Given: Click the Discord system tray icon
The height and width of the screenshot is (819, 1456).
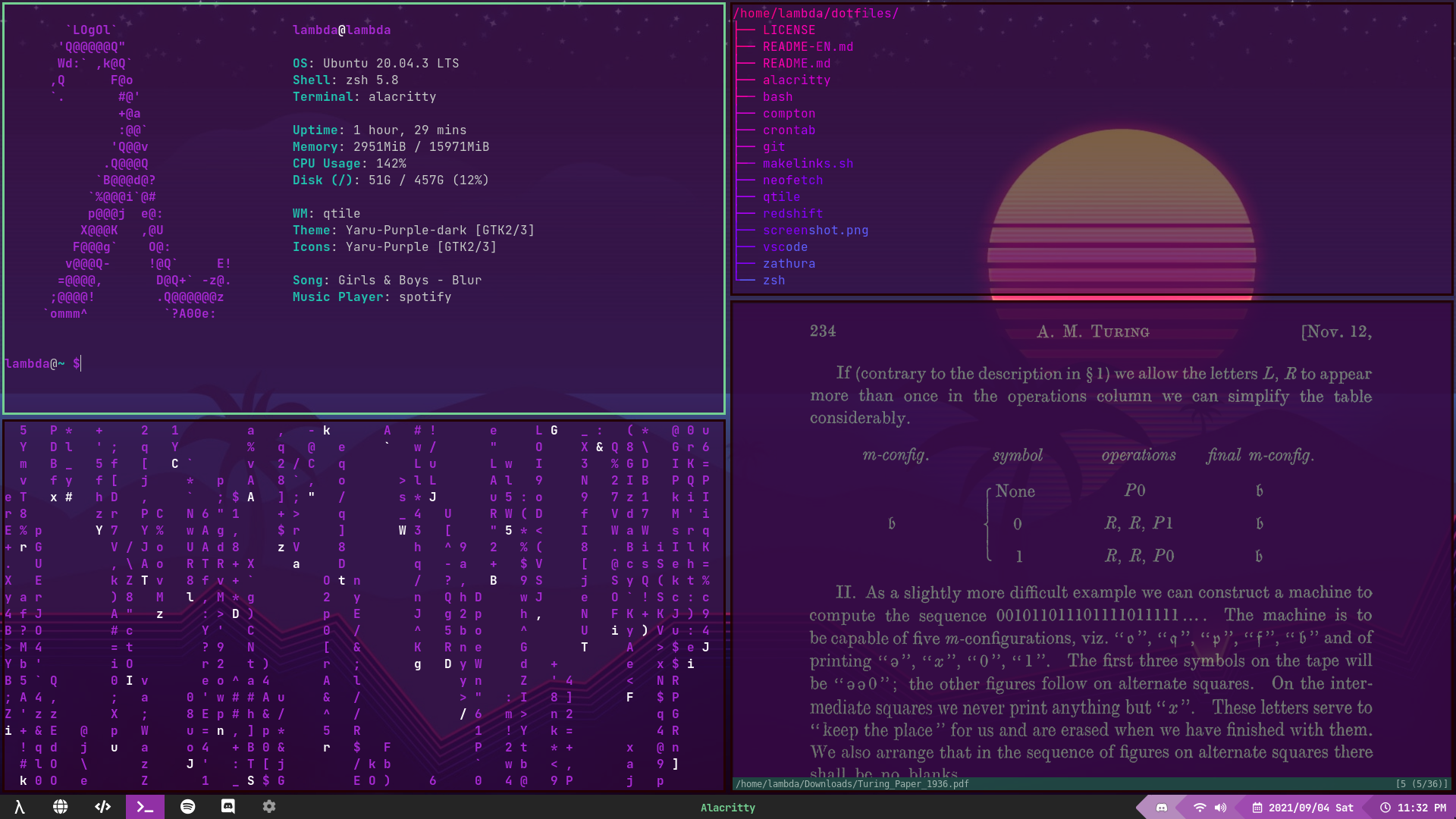Looking at the screenshot, I should click(1161, 808).
